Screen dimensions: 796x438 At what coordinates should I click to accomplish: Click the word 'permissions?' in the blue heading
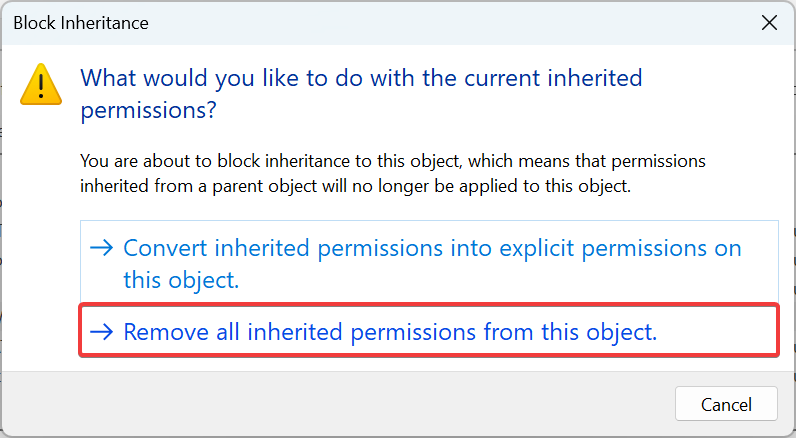[149, 110]
